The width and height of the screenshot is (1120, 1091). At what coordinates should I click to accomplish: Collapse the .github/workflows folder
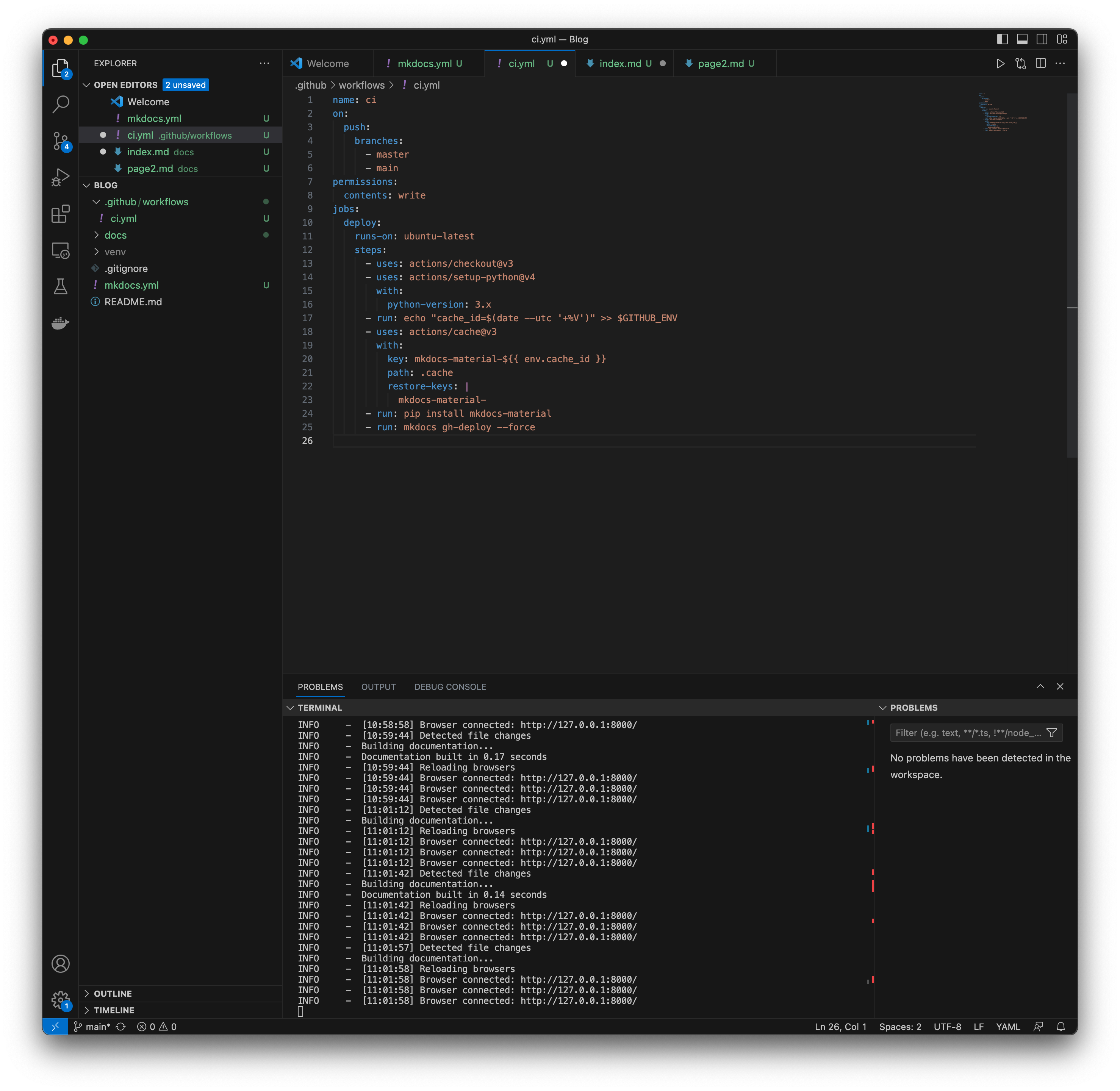click(x=96, y=202)
